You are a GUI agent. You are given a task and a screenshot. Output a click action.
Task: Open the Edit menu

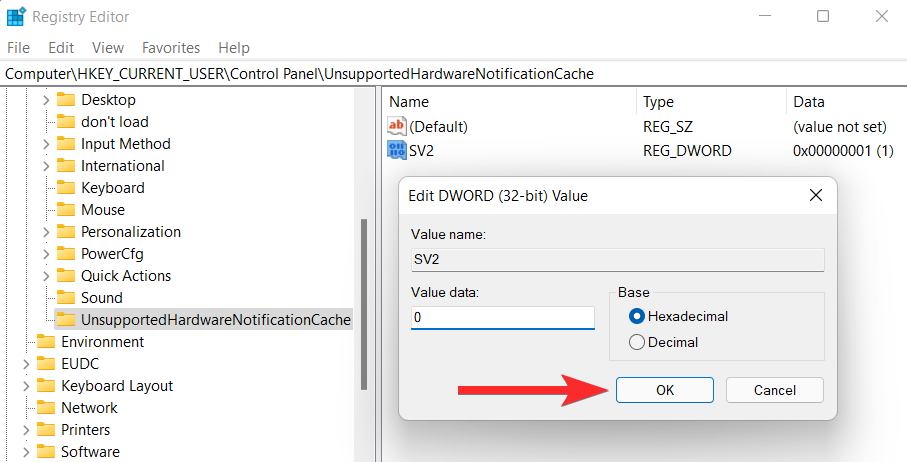point(61,48)
